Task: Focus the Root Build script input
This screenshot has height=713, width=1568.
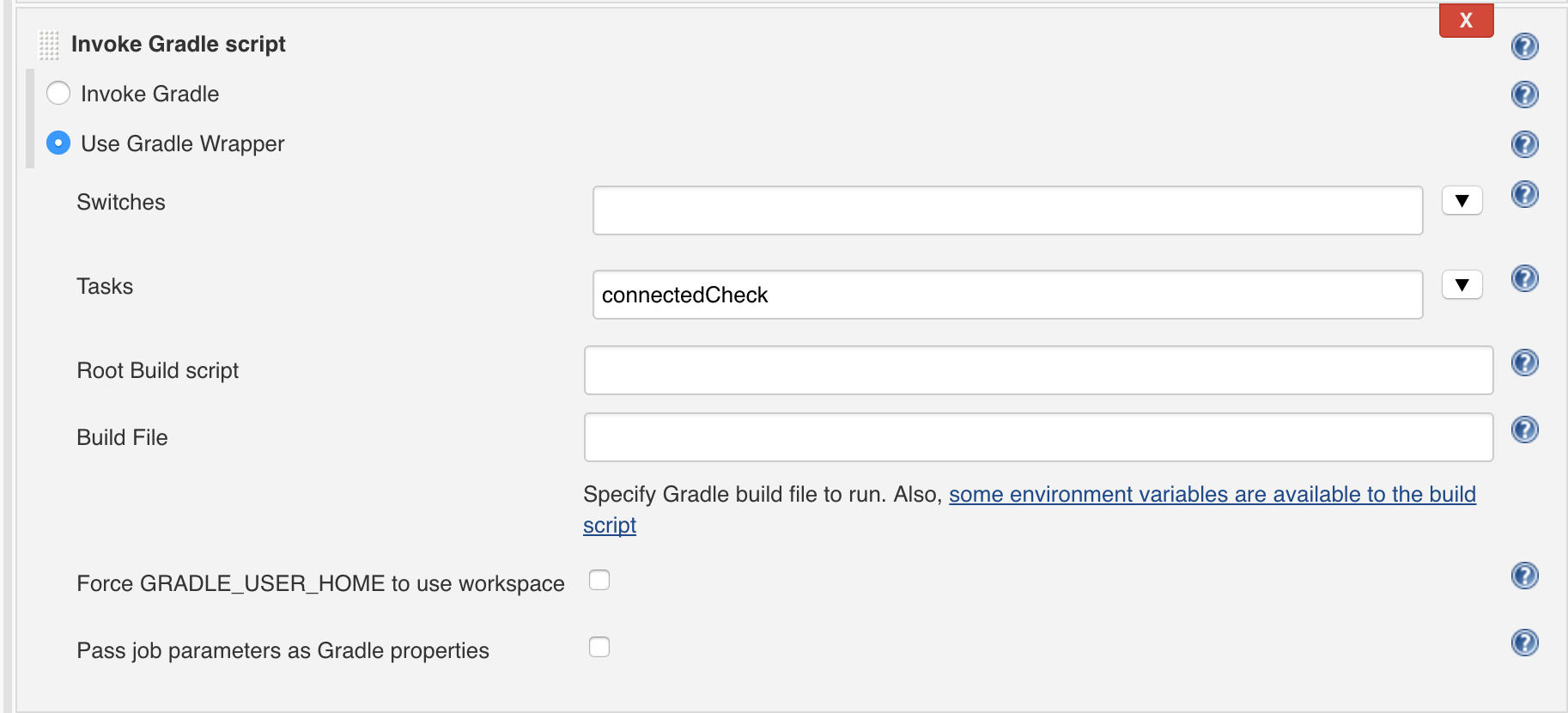Action: tap(1038, 370)
